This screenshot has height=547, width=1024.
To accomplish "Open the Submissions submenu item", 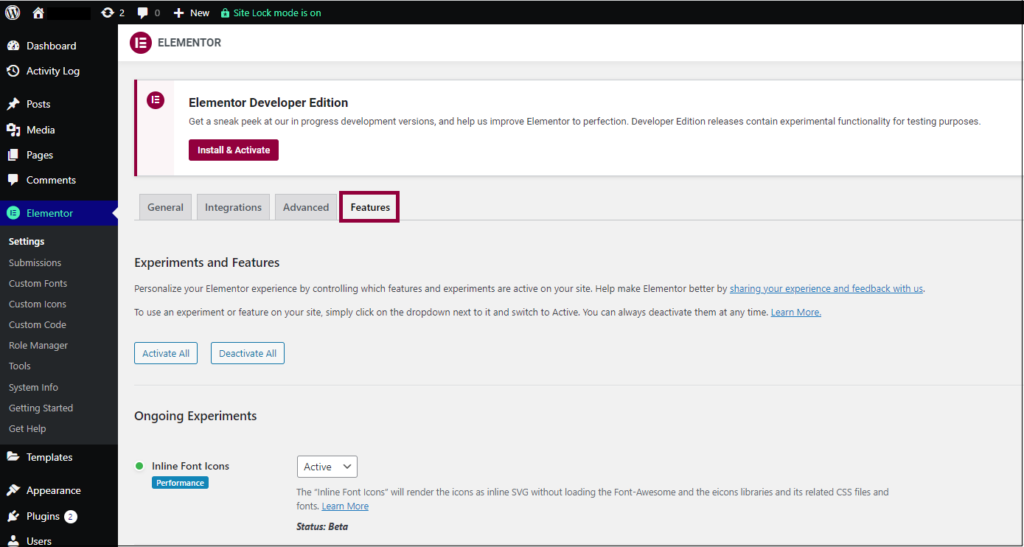I will pos(35,262).
